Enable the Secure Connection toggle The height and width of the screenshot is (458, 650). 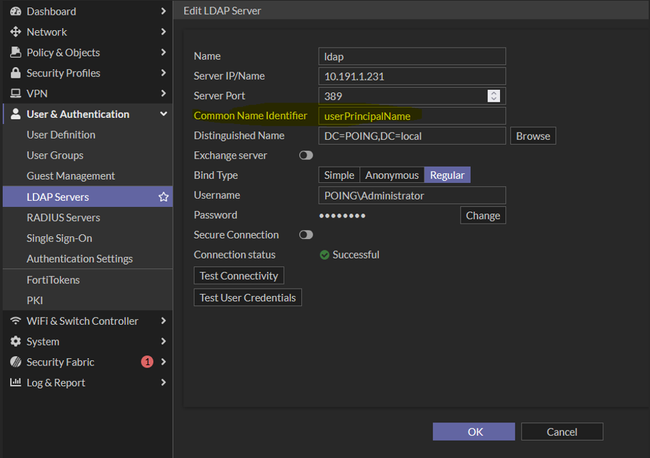306,235
